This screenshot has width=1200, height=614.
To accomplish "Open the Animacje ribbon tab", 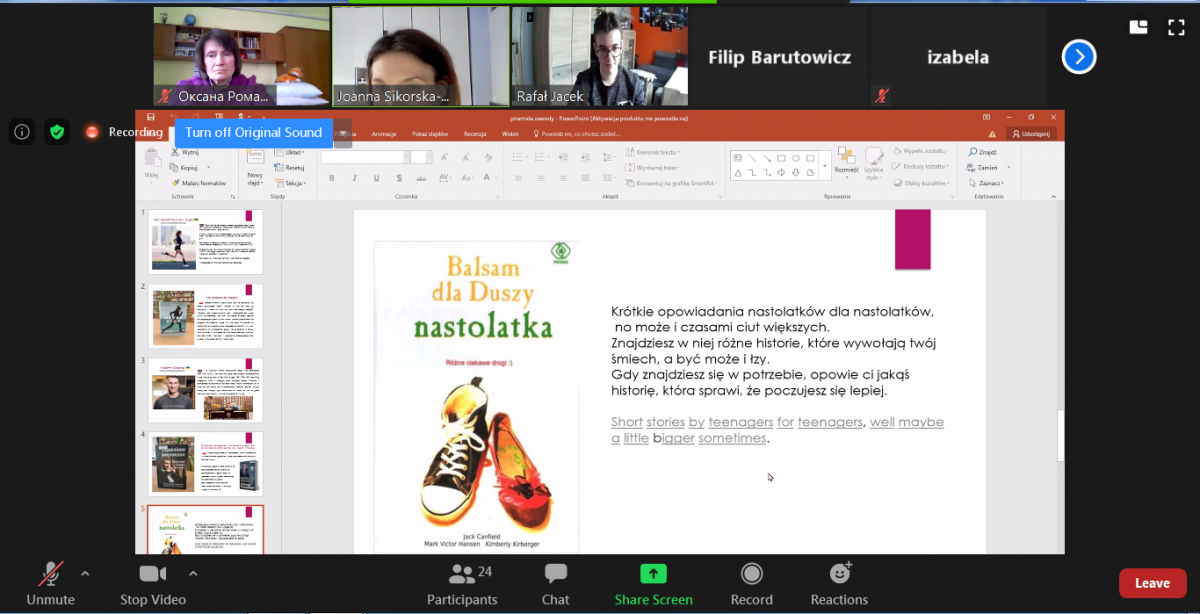I will tap(384, 133).
